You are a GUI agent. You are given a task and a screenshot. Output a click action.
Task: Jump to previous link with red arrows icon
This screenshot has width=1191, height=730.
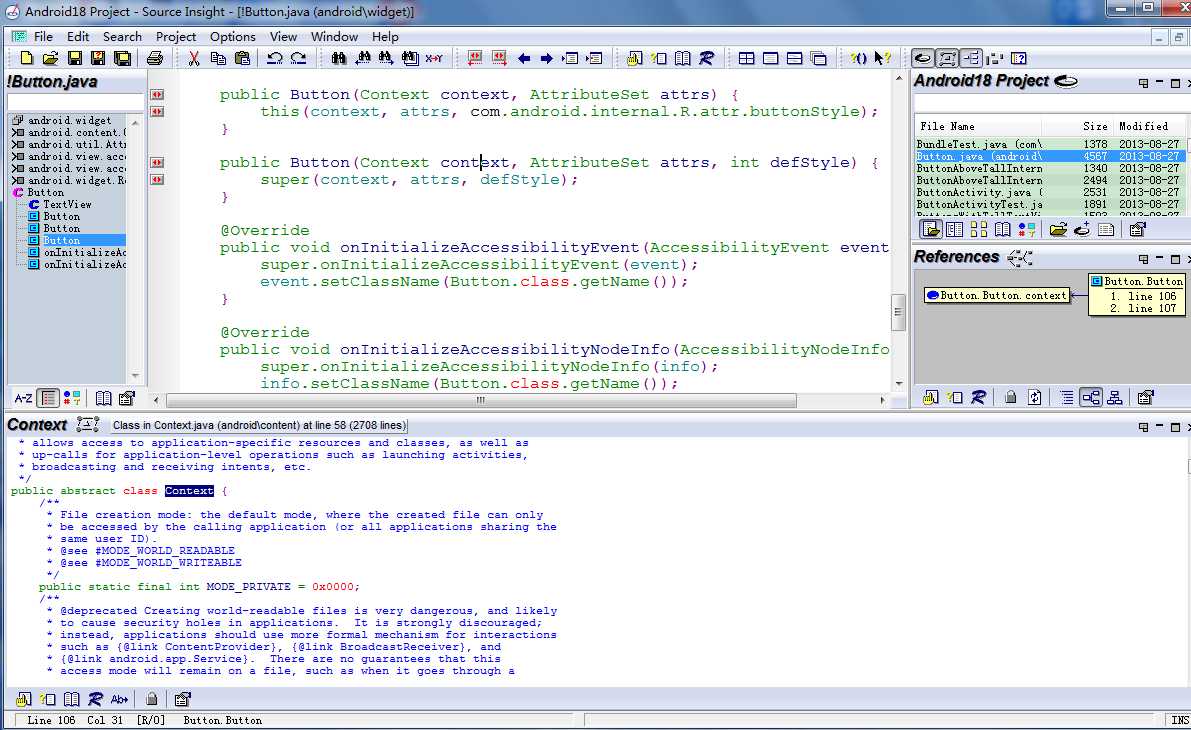point(475,58)
